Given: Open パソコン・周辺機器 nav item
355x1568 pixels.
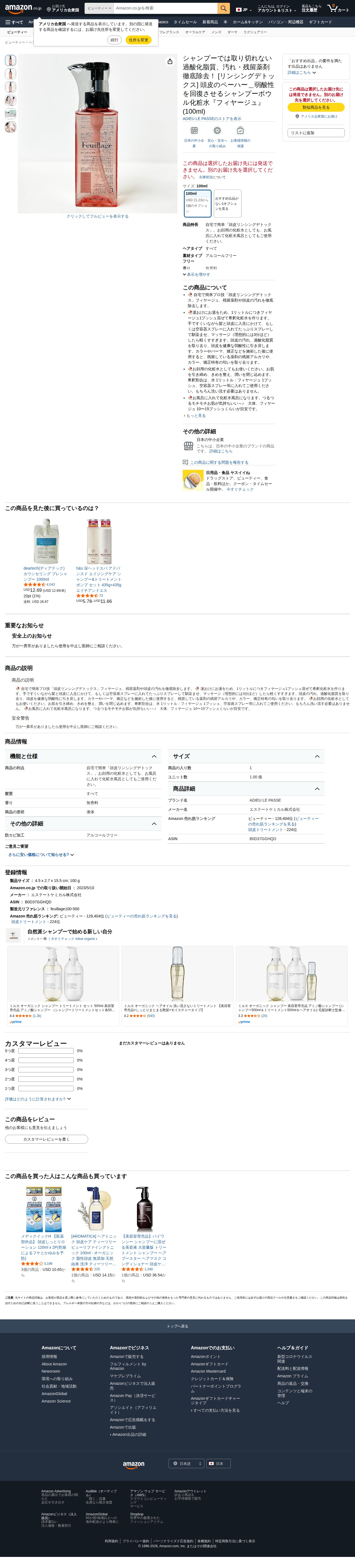Looking at the screenshot, I should click(x=286, y=22).
